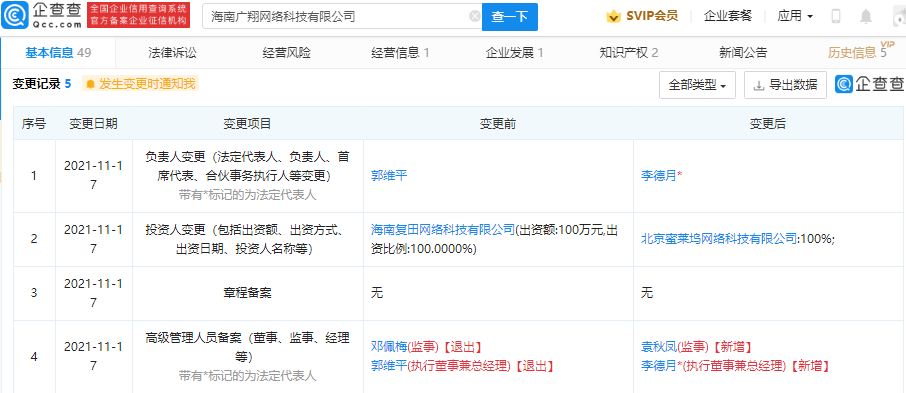Click the 查一下 search button
Viewport: 906px width, 393px height.
coord(510,17)
